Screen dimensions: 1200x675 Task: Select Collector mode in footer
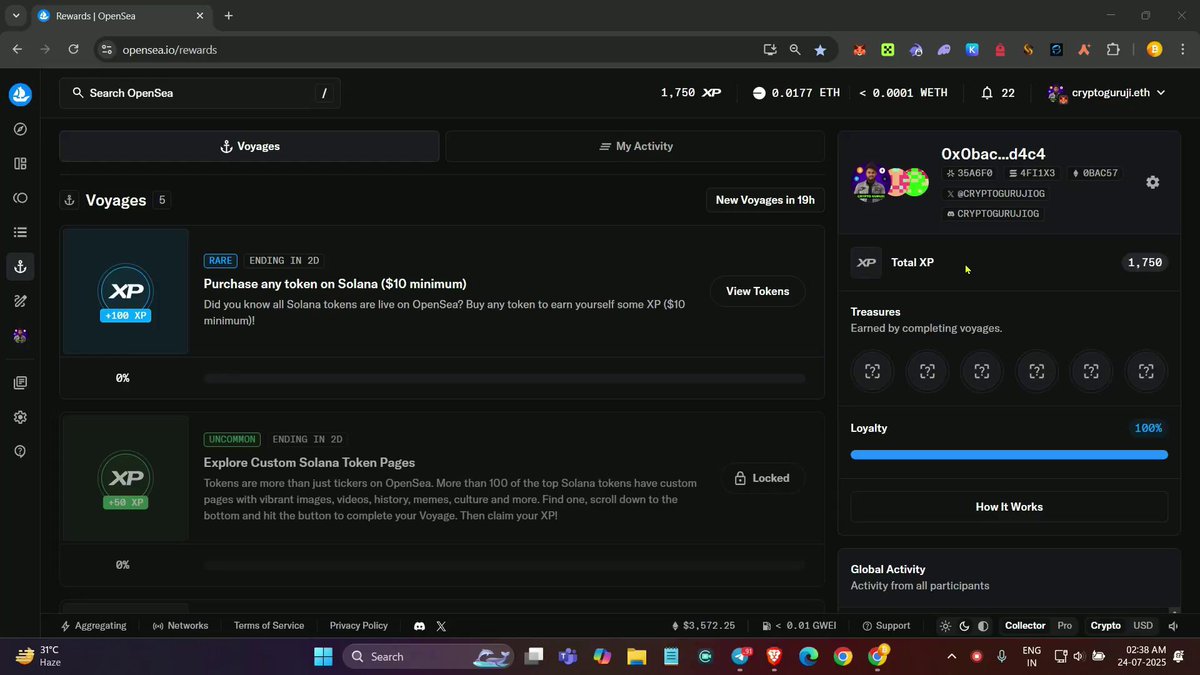pos(1025,626)
